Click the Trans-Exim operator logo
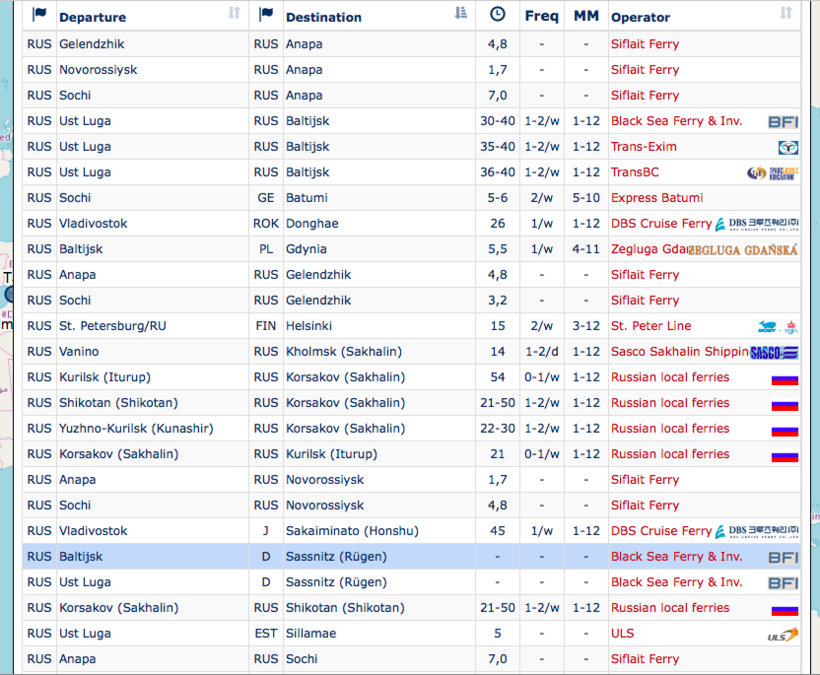This screenshot has width=820, height=675. point(788,147)
